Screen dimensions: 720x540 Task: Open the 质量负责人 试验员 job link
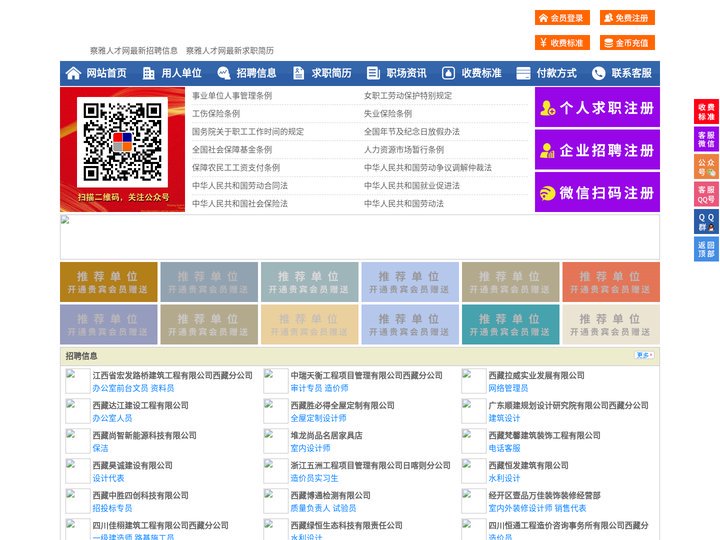[323, 508]
